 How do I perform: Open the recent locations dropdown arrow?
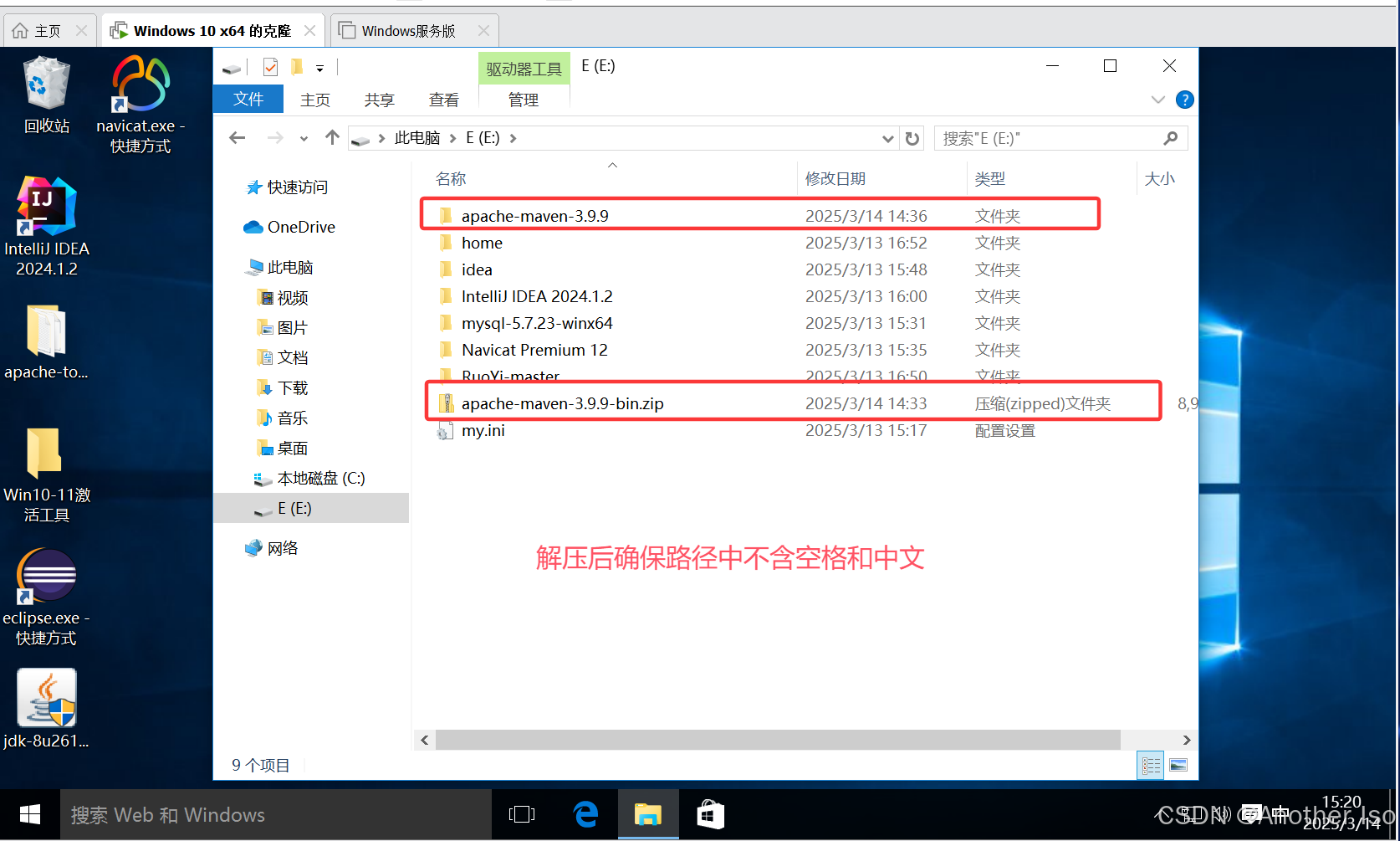[304, 139]
